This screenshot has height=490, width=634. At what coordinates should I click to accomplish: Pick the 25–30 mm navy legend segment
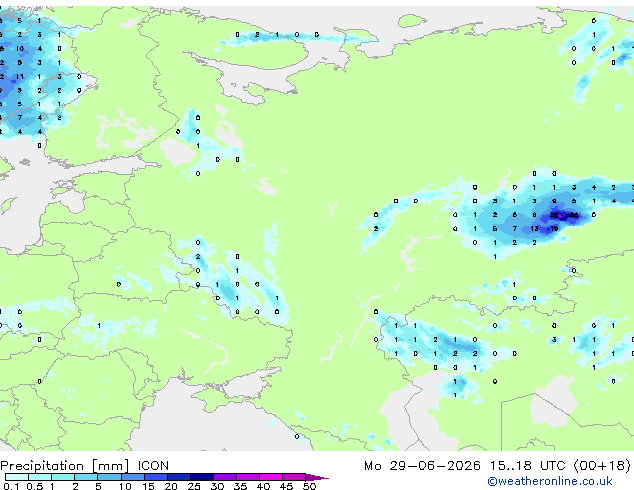click(201, 477)
